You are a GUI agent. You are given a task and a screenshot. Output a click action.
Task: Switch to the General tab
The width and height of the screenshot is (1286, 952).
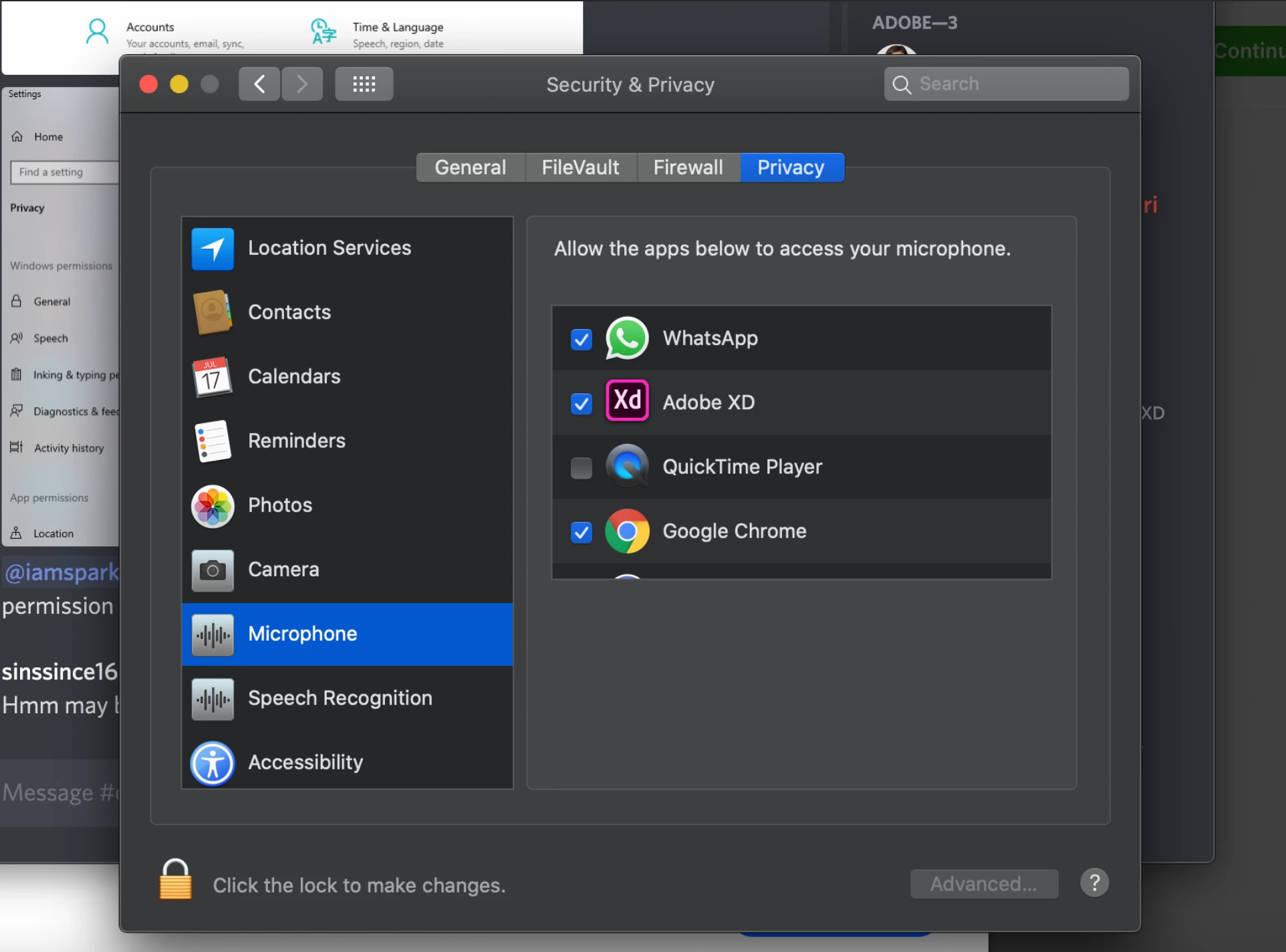point(470,167)
